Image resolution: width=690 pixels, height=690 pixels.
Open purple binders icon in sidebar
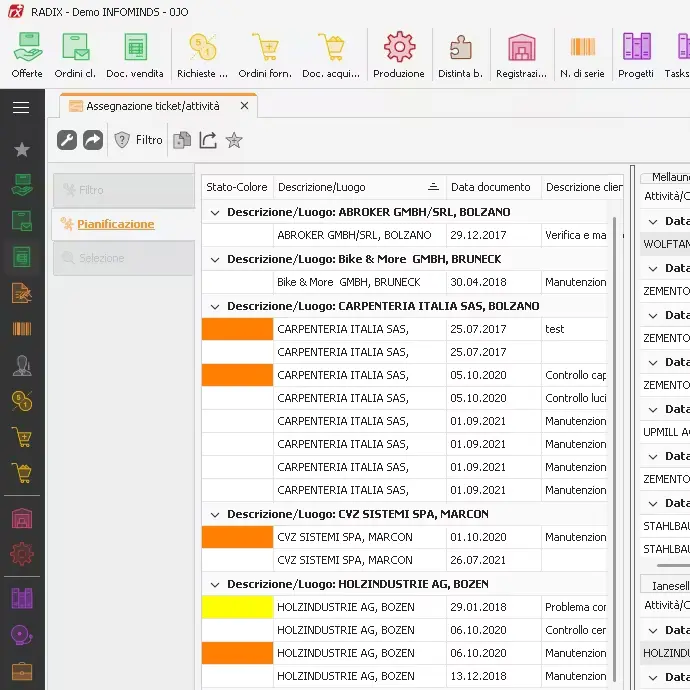point(22,598)
